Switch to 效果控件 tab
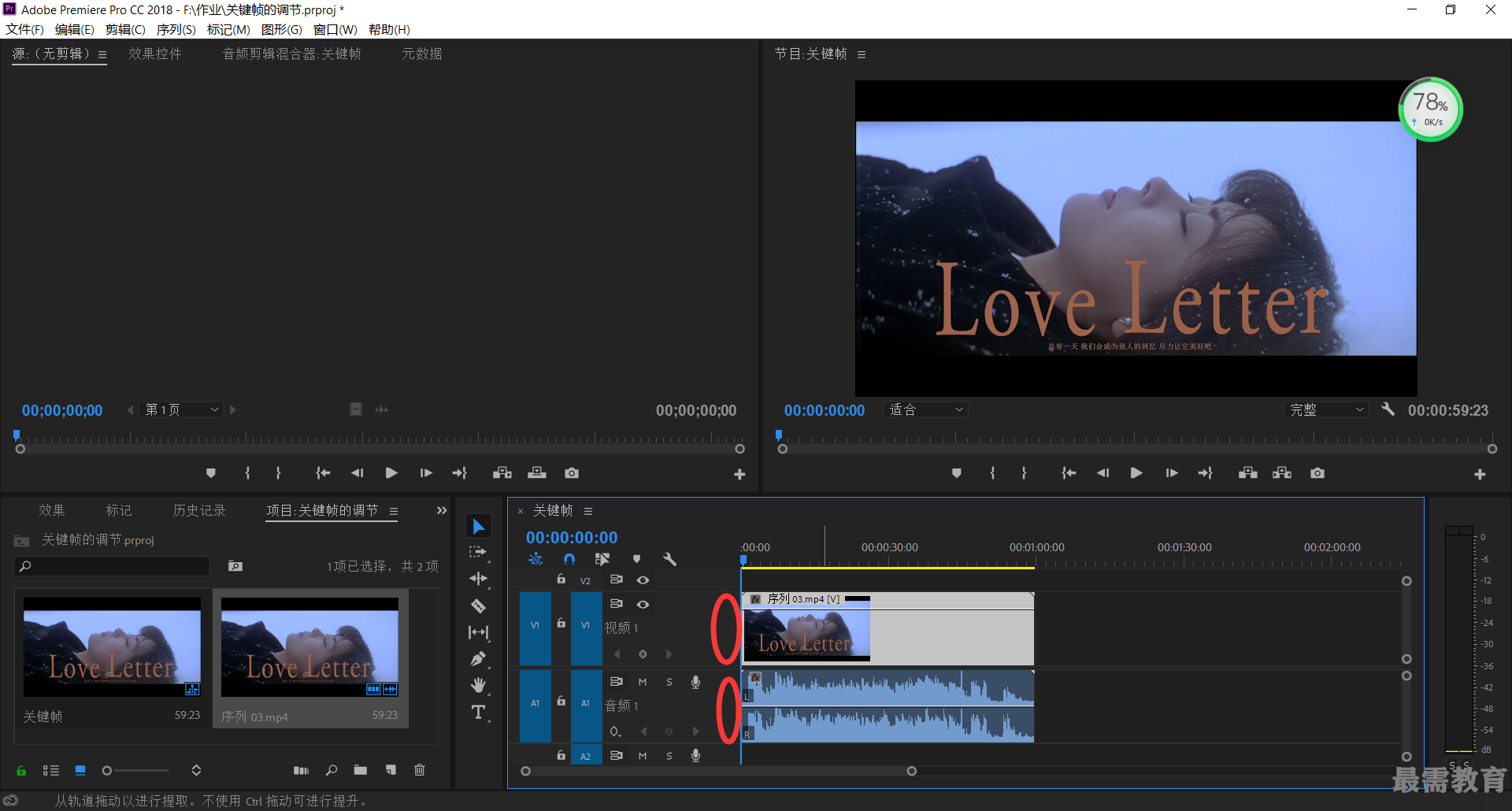Viewport: 1512px width, 811px height. click(x=155, y=54)
